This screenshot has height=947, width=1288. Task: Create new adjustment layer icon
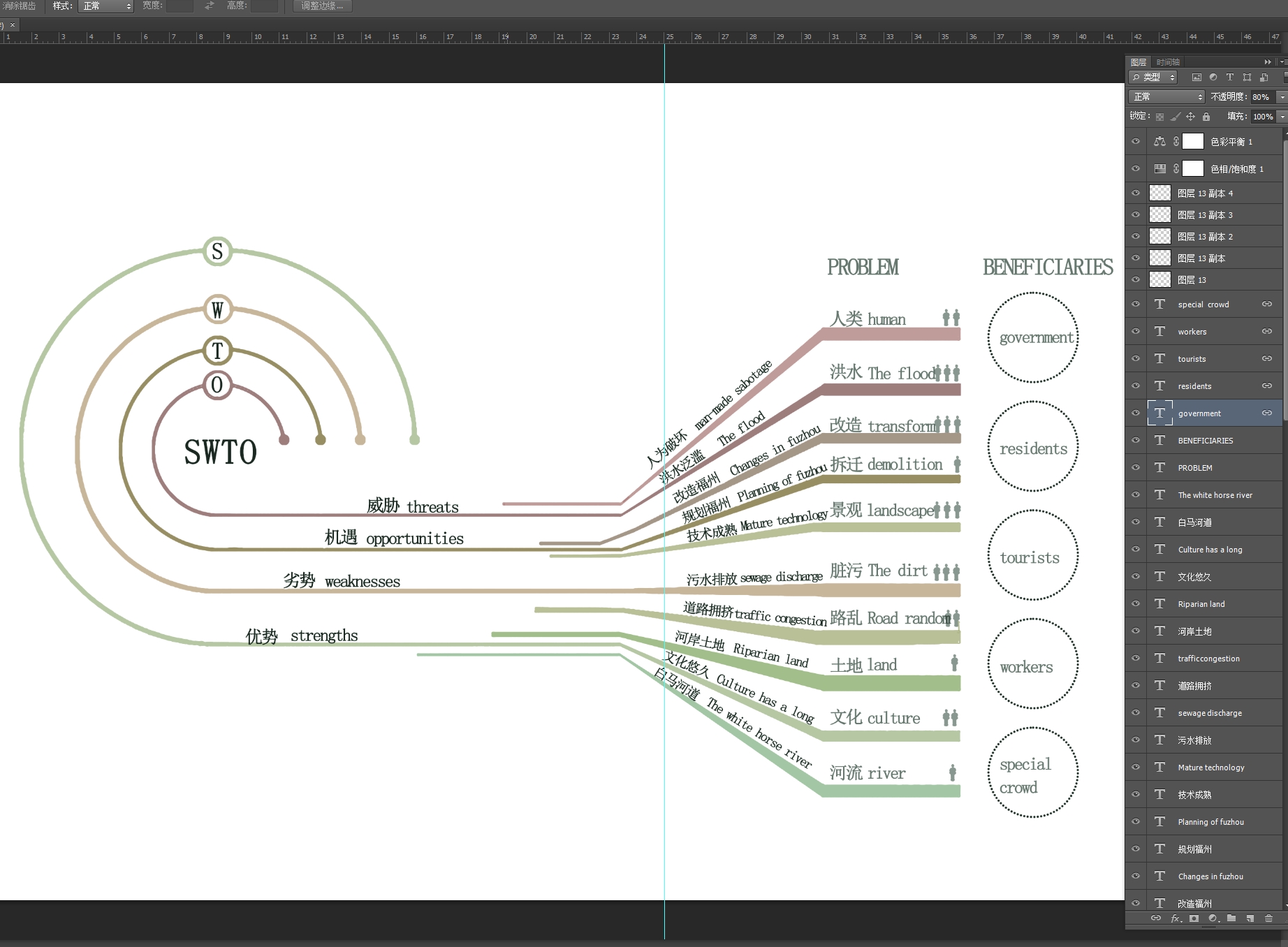coord(1213,918)
